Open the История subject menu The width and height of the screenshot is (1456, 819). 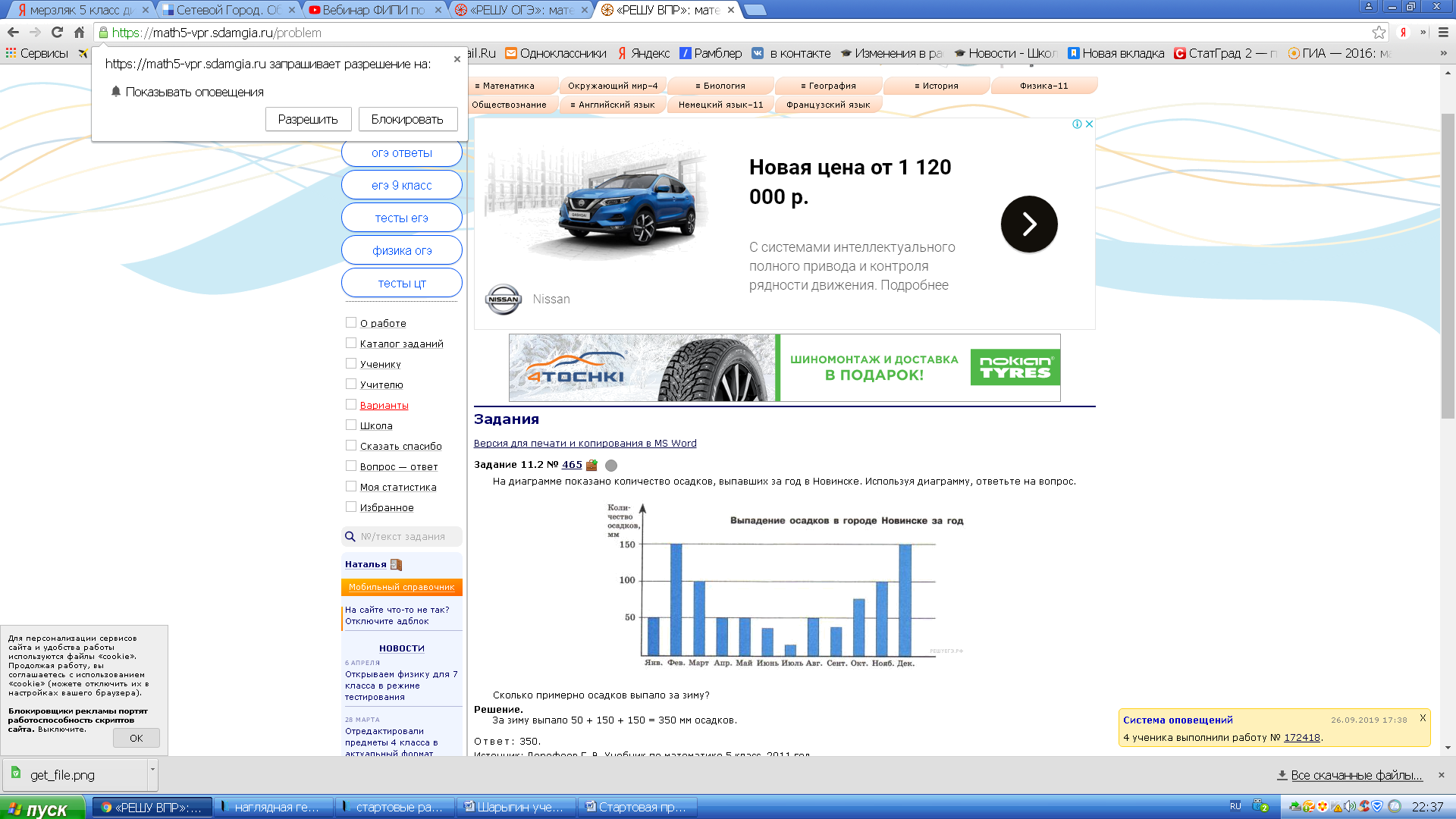[937, 86]
